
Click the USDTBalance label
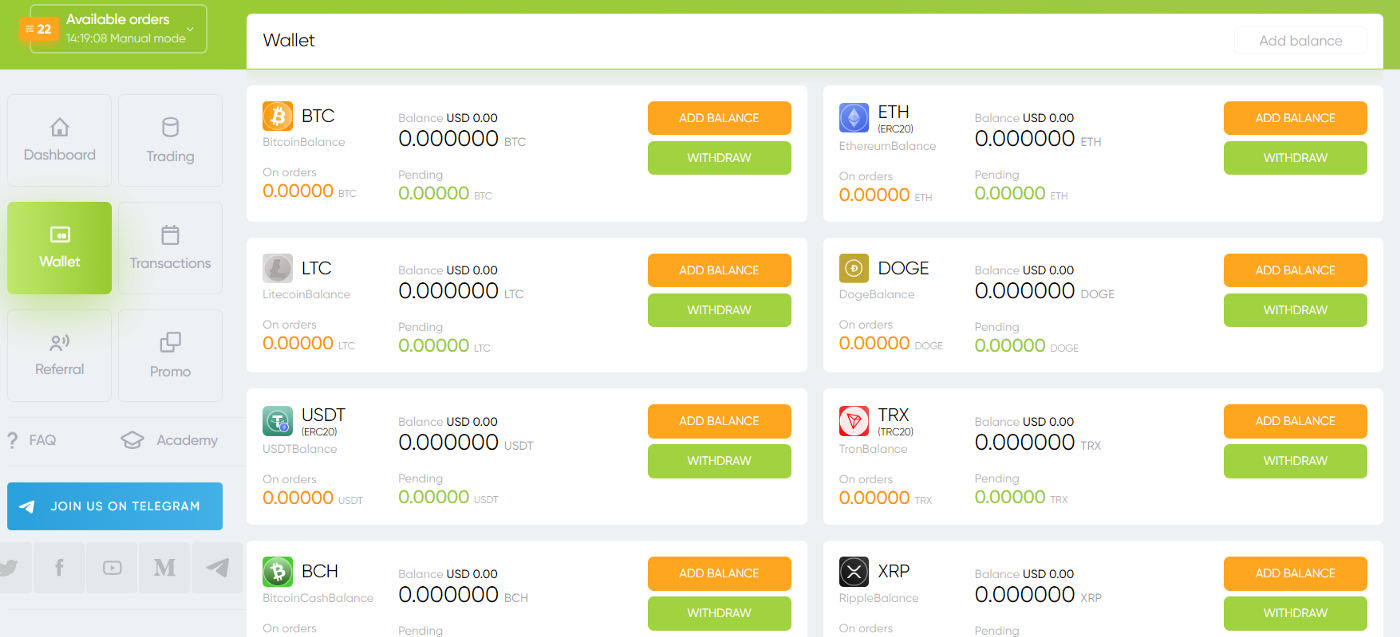pyautogui.click(x=300, y=449)
